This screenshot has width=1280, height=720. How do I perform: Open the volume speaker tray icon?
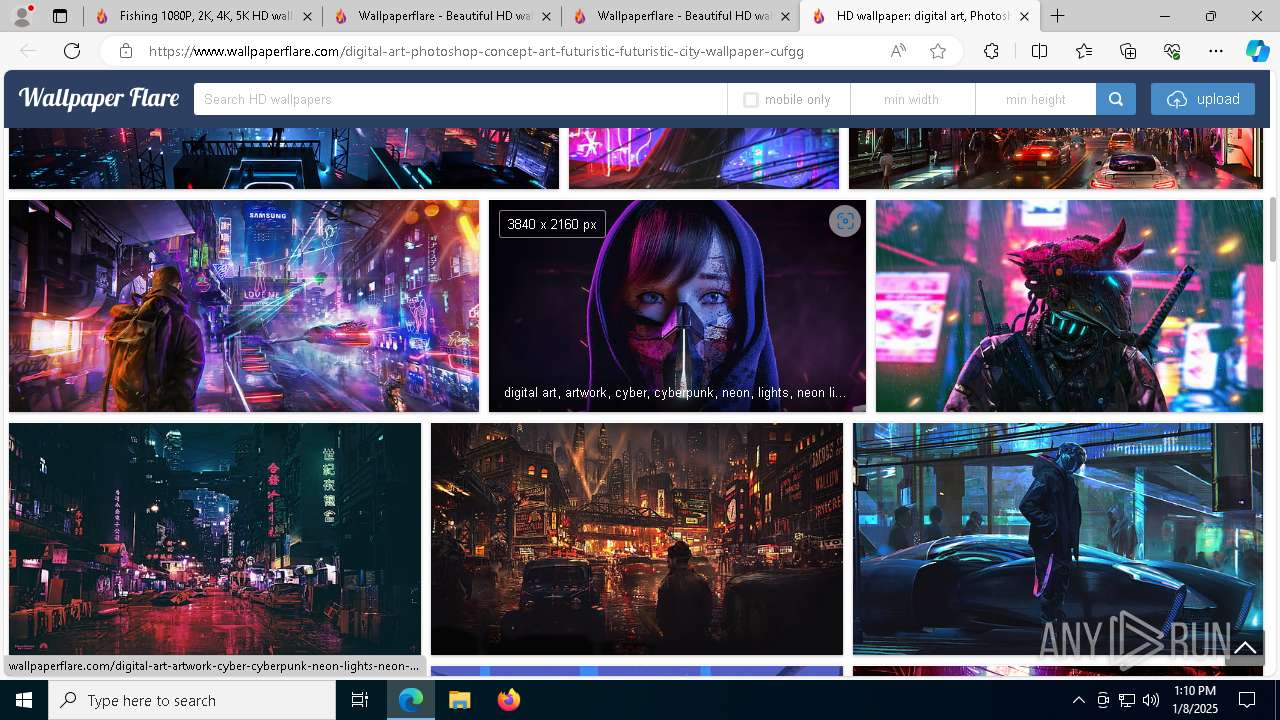click(1151, 700)
